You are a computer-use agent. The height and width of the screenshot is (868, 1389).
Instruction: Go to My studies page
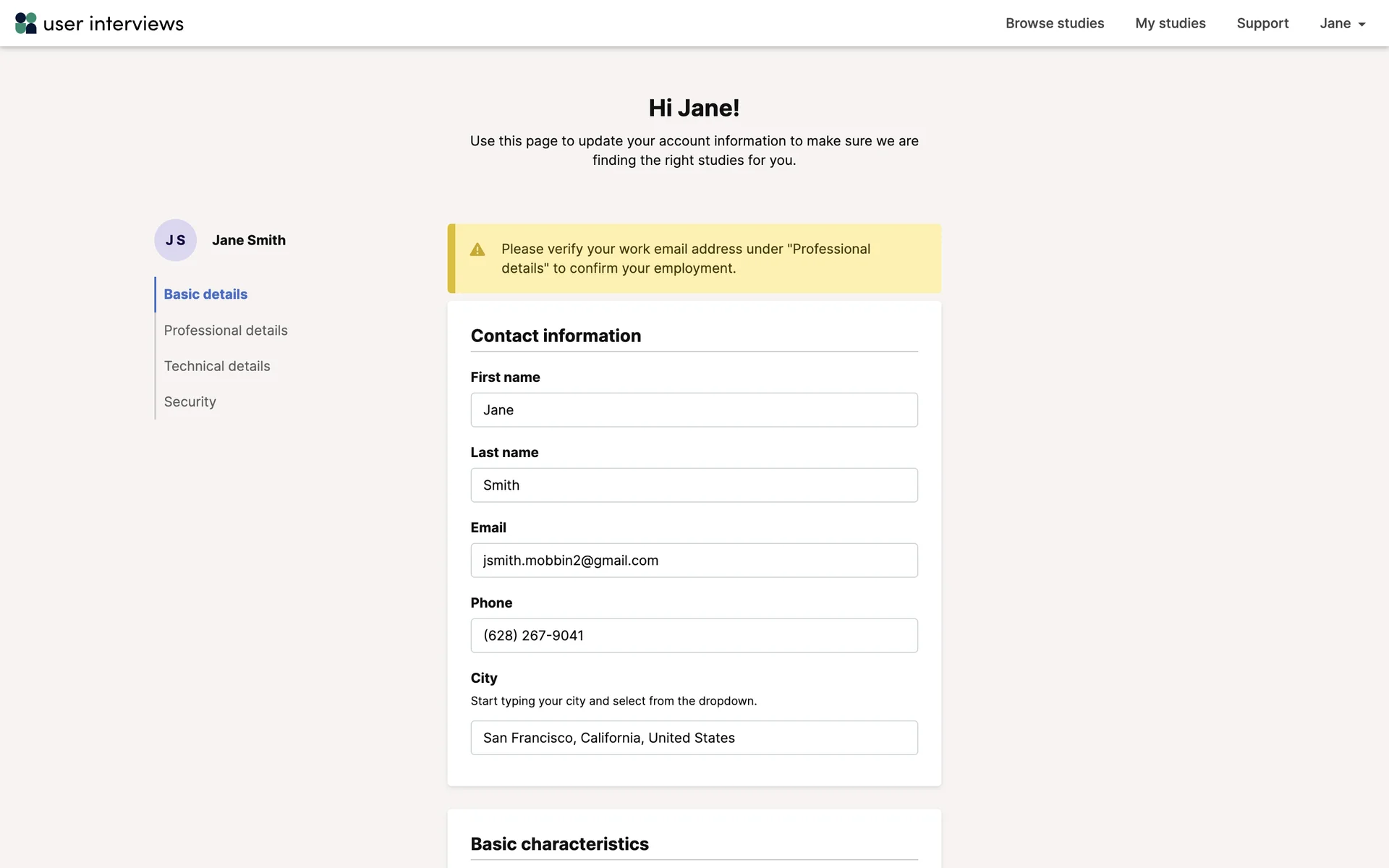click(x=1170, y=23)
